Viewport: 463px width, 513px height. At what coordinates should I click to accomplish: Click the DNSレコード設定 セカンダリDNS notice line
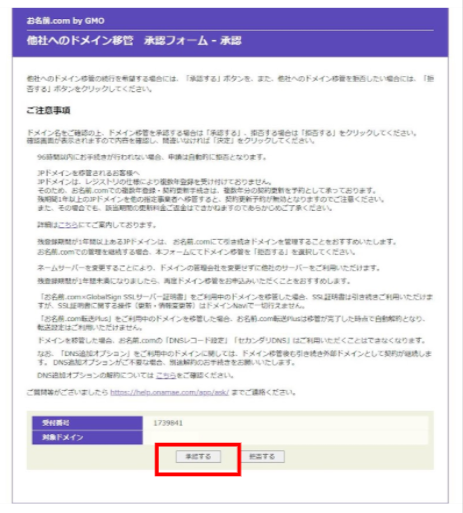point(232,341)
